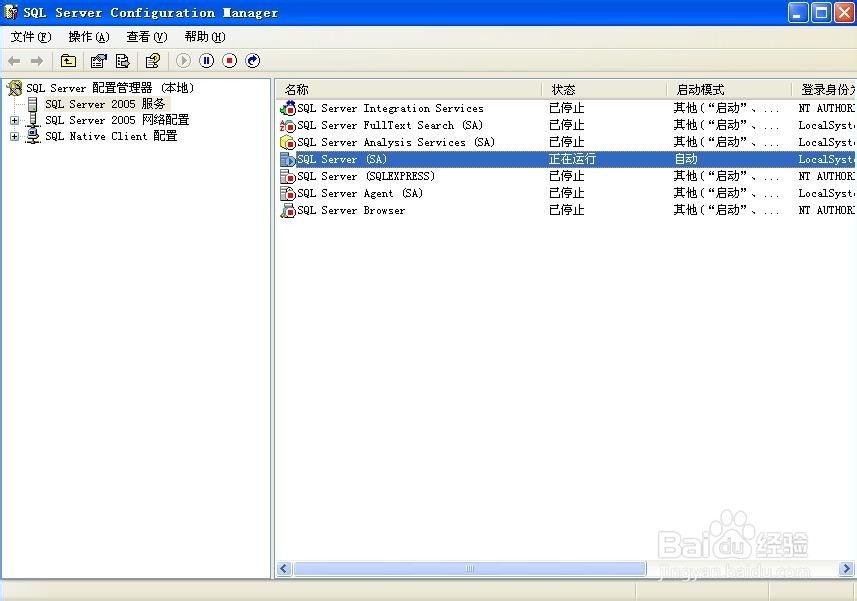Select the SQL Server Browser row

pos(566,210)
